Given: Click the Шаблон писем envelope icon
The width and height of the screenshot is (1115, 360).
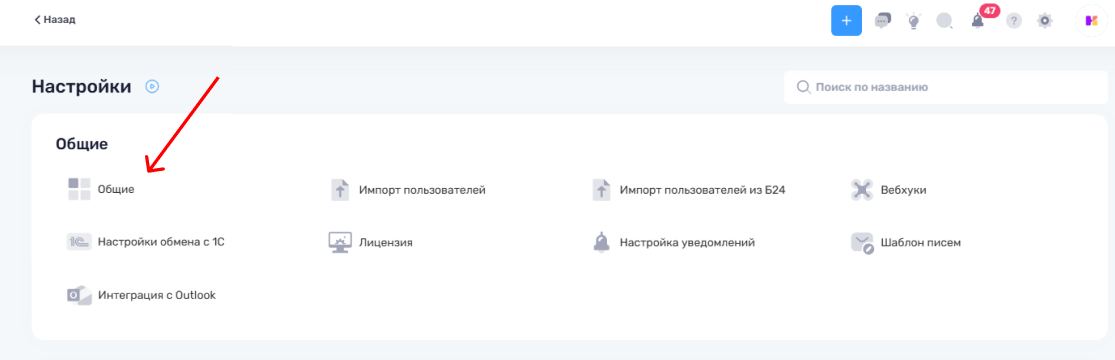Looking at the screenshot, I should click(x=862, y=243).
